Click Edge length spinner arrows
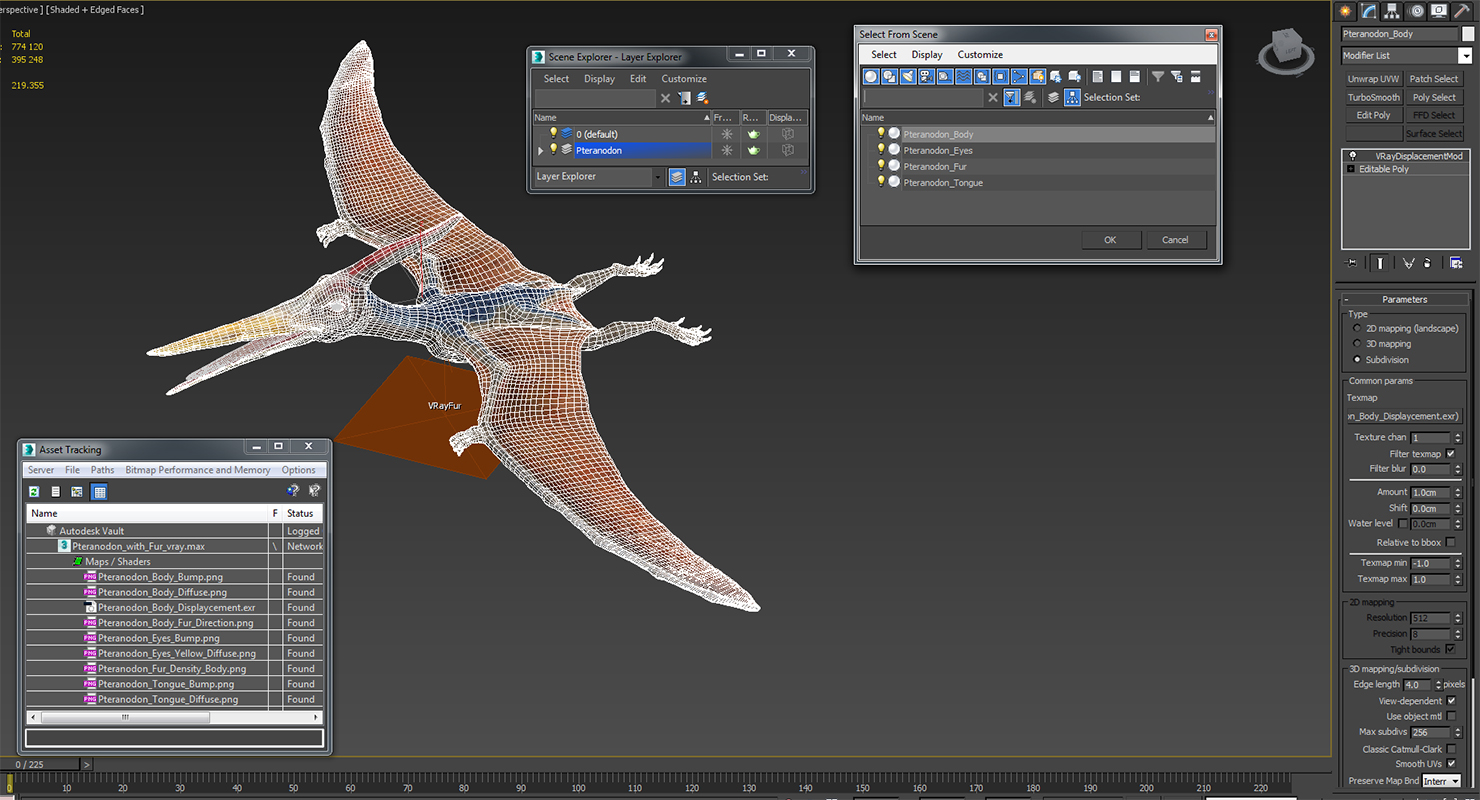The height and width of the screenshot is (800, 1480). tap(1438, 685)
